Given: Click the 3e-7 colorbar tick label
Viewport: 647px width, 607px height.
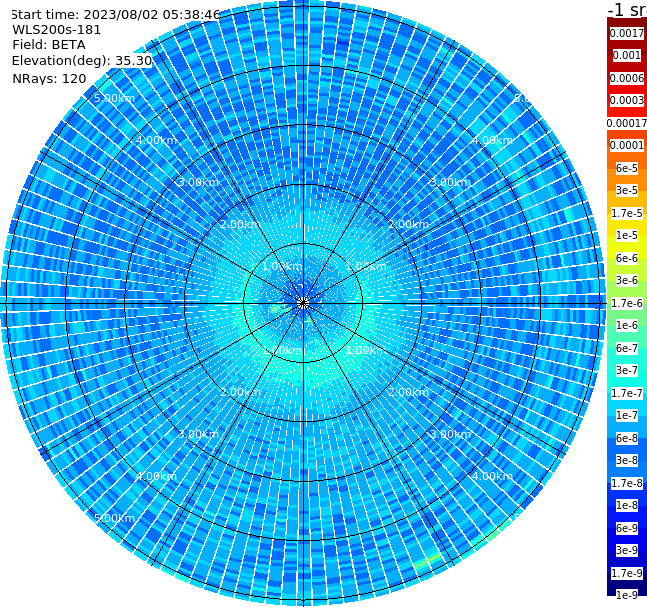Looking at the screenshot, I should [627, 370].
